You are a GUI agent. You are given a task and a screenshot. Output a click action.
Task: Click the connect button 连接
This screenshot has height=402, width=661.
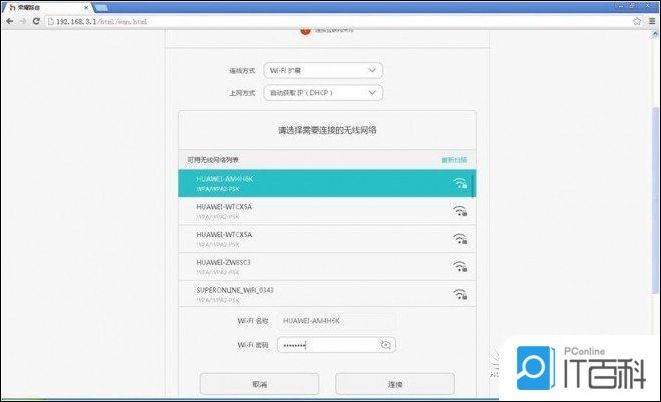click(x=395, y=384)
